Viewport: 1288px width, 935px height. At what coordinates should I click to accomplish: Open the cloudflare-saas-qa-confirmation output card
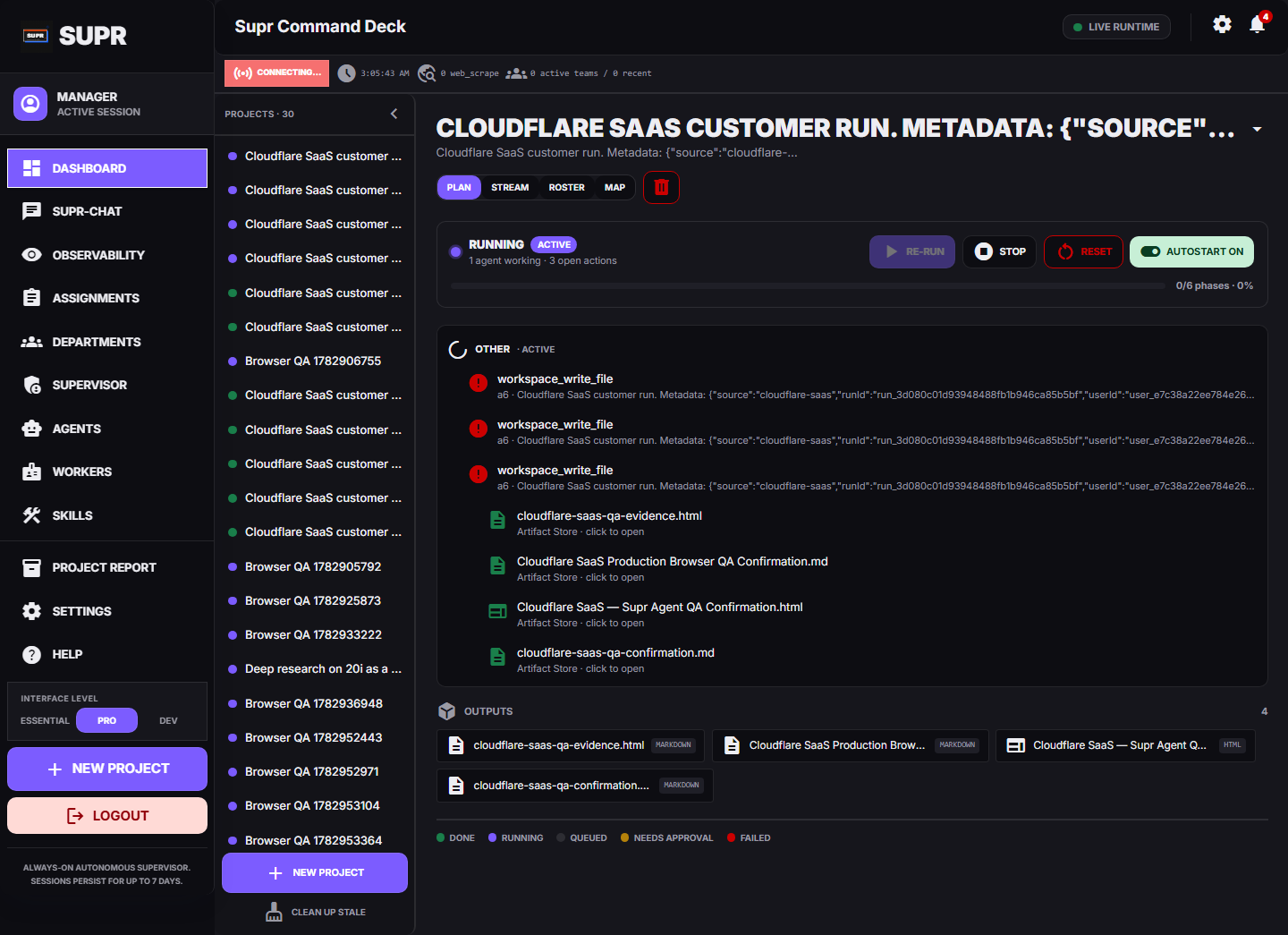(575, 786)
